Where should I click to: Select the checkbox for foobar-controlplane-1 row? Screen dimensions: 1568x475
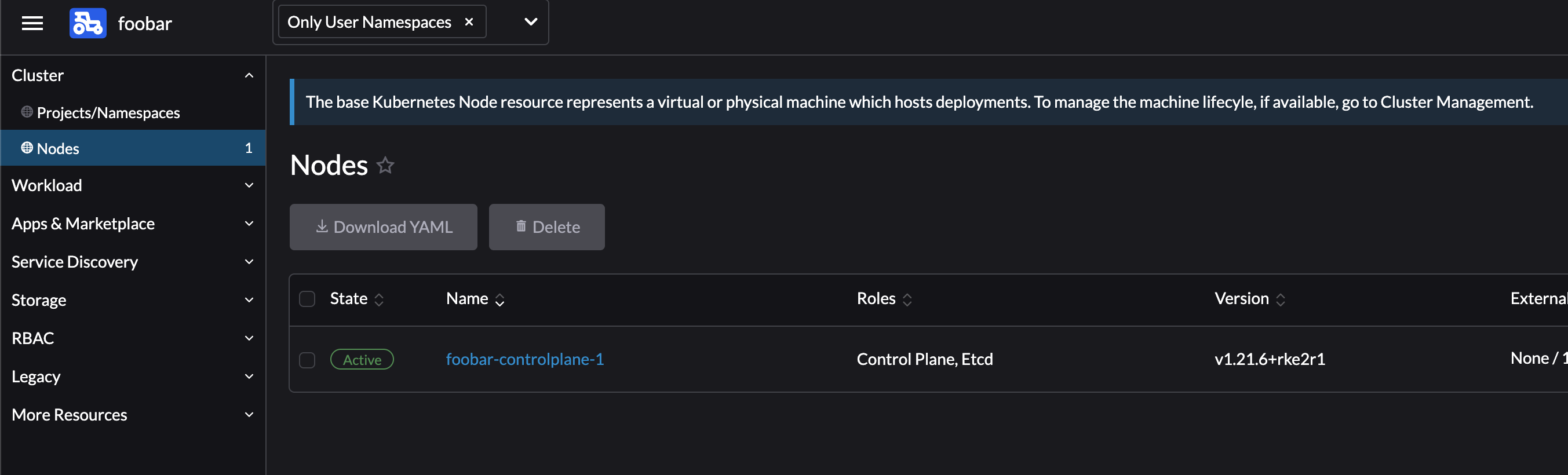pyautogui.click(x=307, y=360)
